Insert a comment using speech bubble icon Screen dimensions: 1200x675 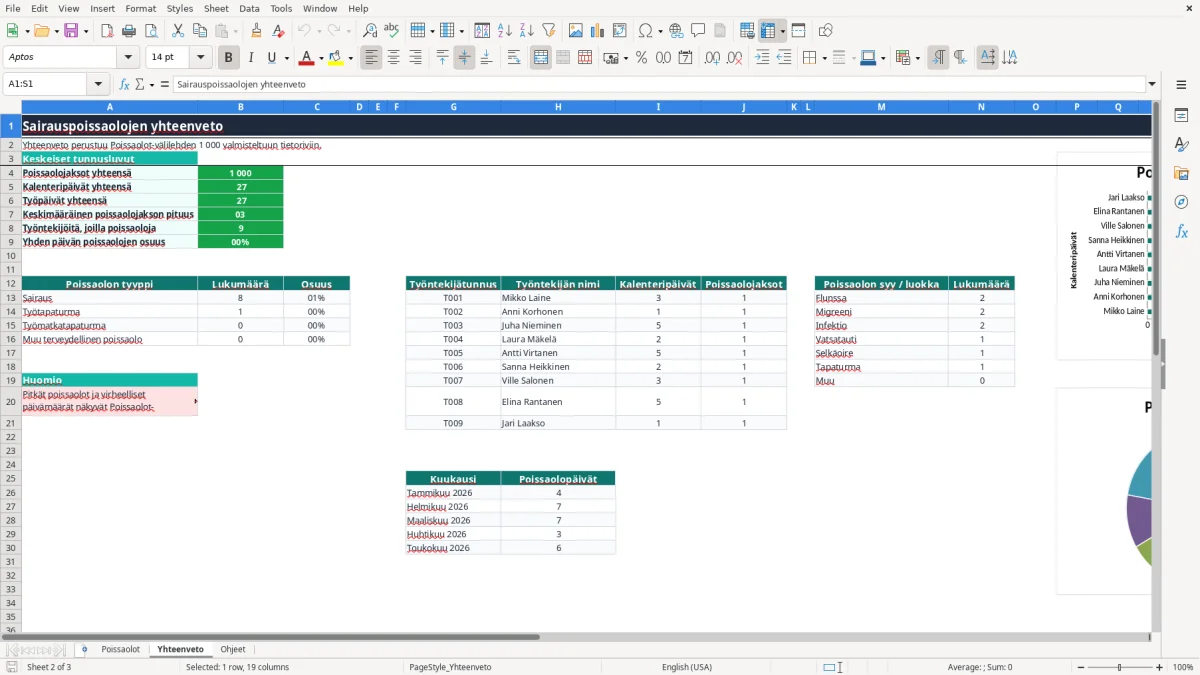pyautogui.click(x=698, y=31)
